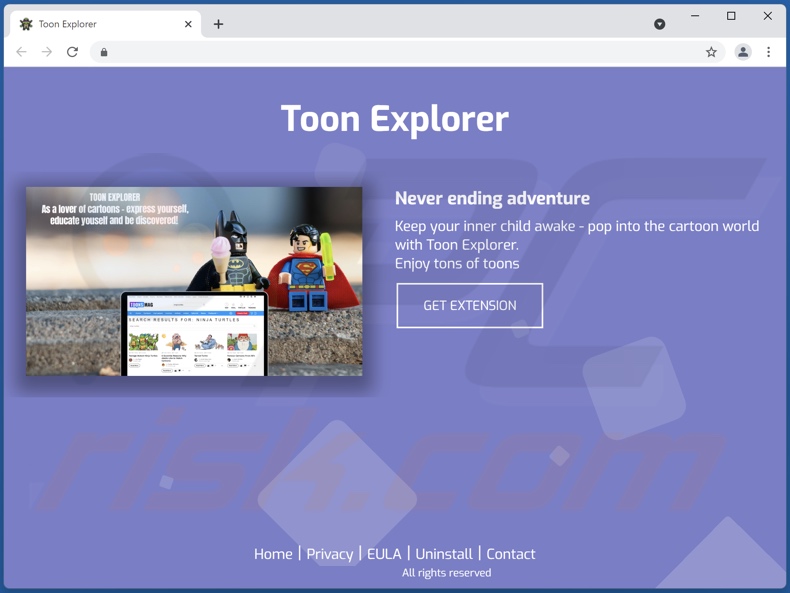Click the 'All rights reserved' text

pos(446,572)
